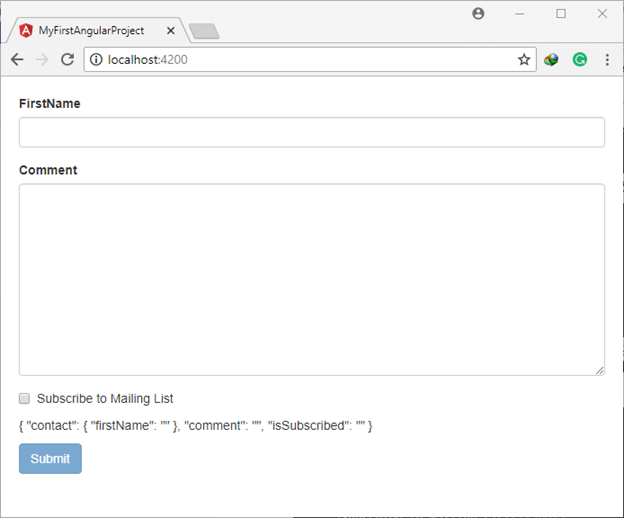Screen dimensions: 624x518
Task: Go back using the browser back arrow
Action: click(x=17, y=60)
